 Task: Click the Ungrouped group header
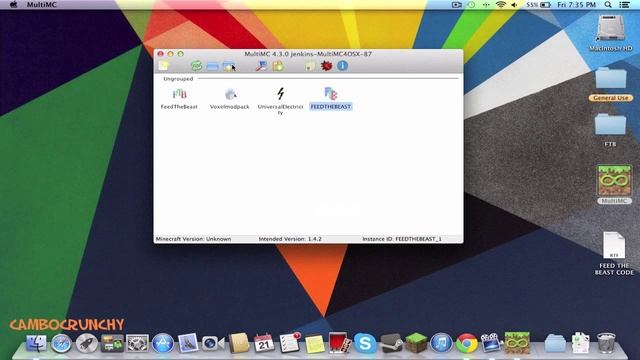coord(178,79)
